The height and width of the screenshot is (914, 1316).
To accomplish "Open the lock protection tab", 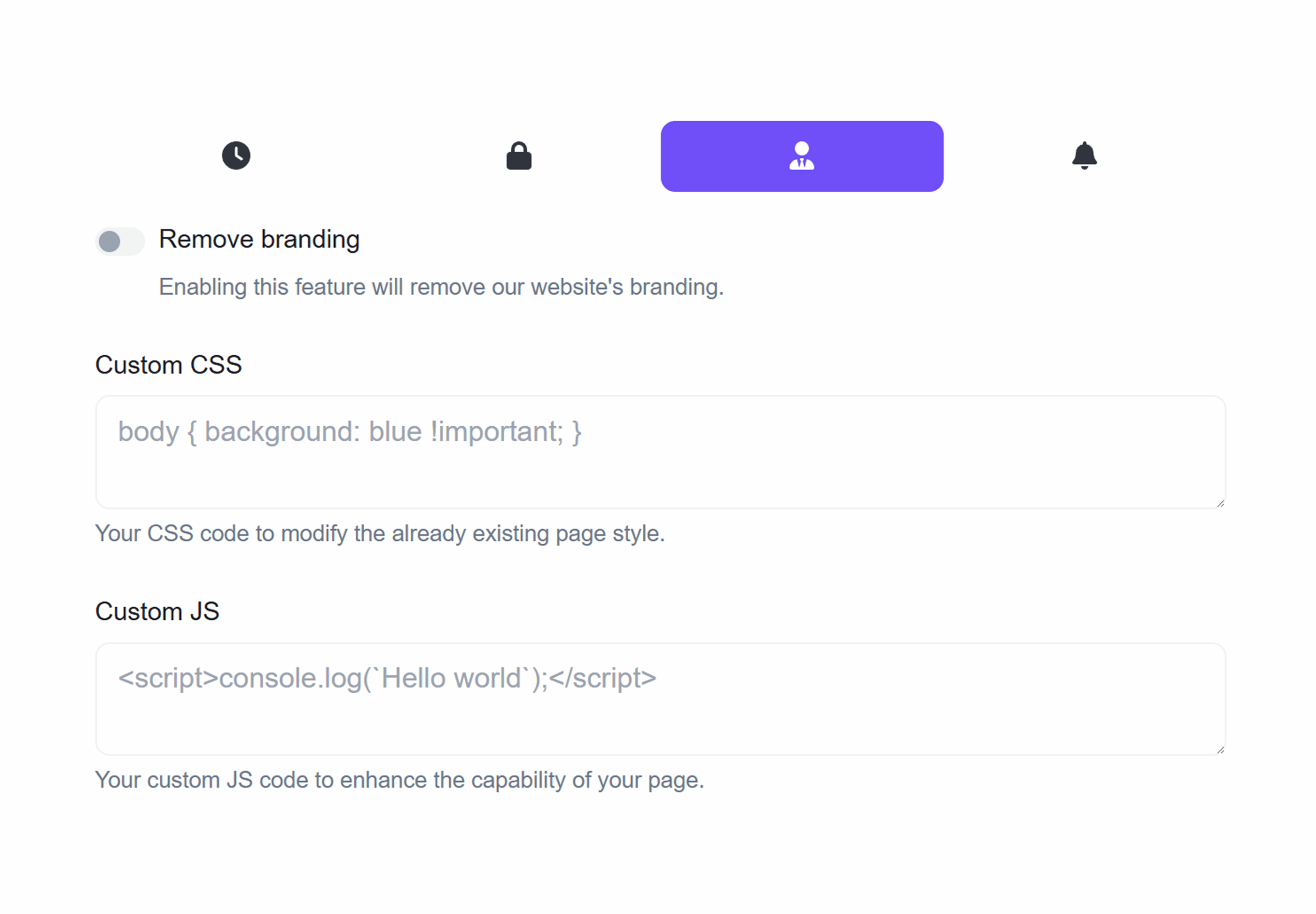I will pyautogui.click(x=519, y=156).
